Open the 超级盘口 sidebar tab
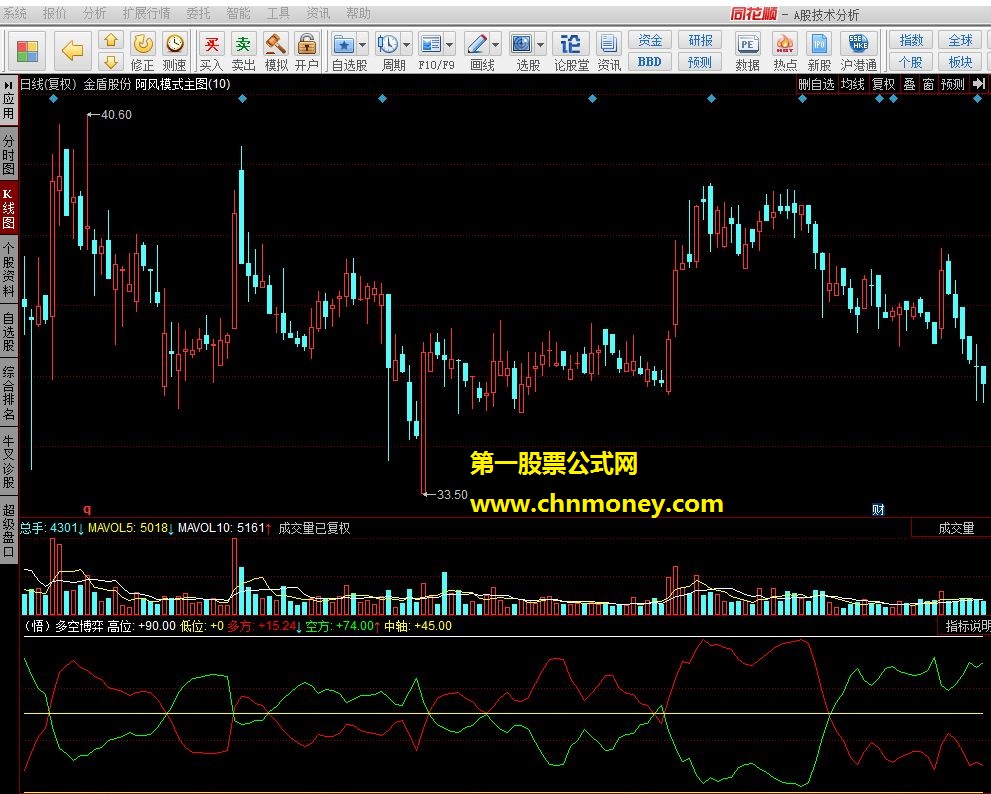Image resolution: width=991 pixels, height=794 pixels. [x=8, y=530]
